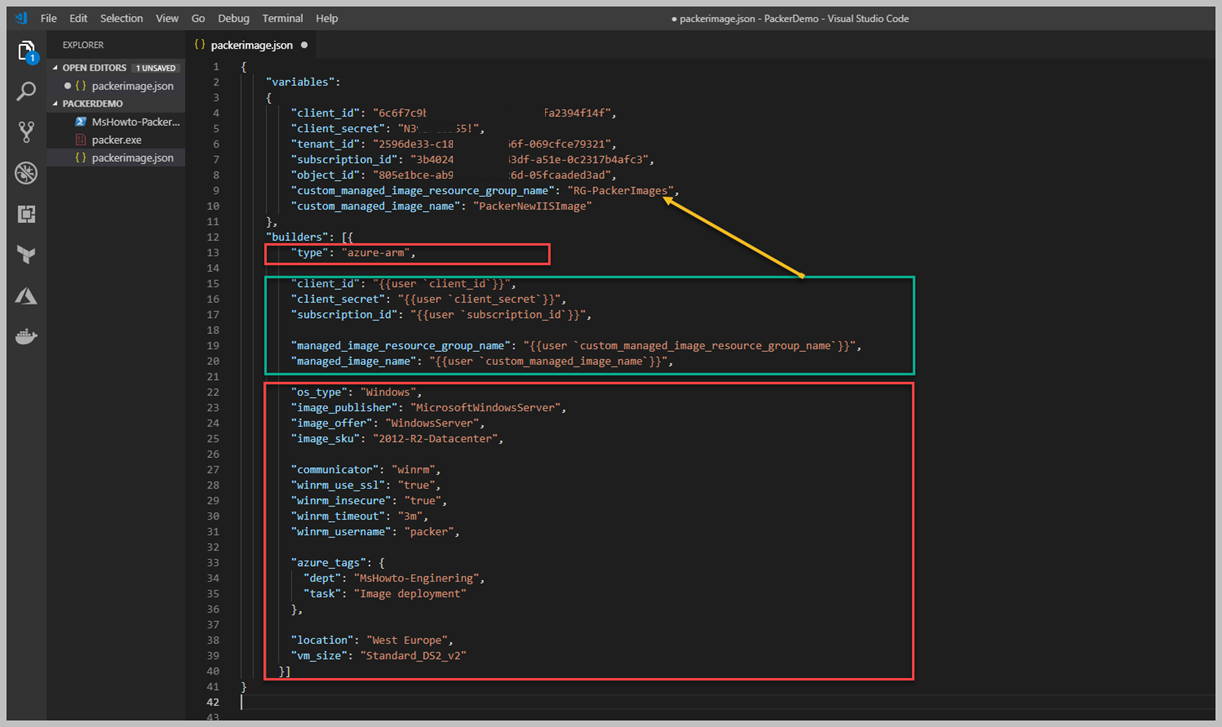Open the Search view icon
The image size is (1222, 727).
[26, 92]
